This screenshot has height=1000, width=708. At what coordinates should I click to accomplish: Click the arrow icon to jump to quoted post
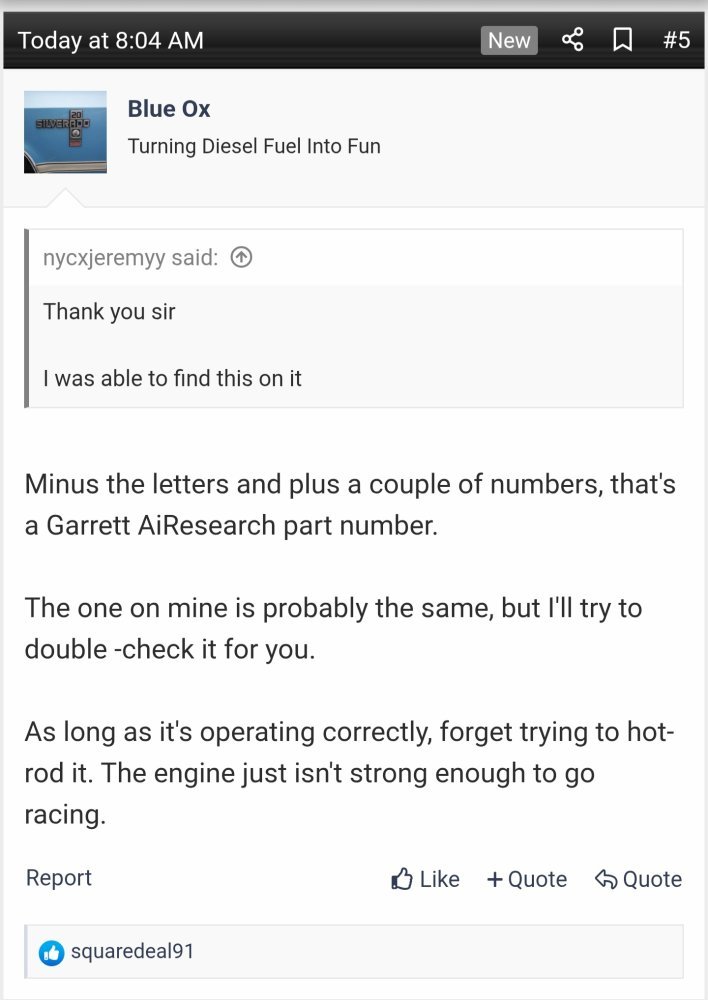(240, 256)
